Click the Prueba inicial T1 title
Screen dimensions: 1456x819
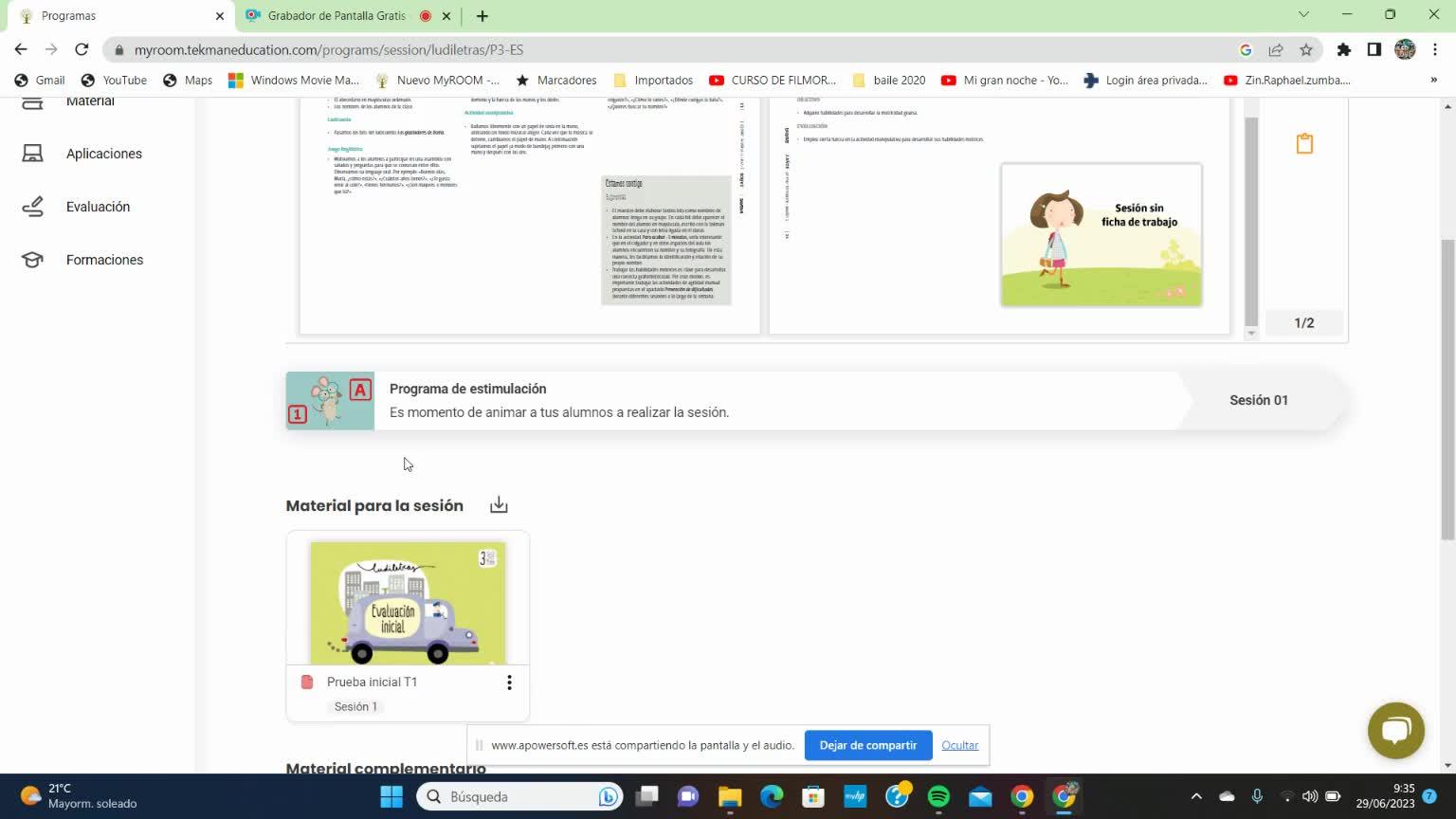[x=372, y=682]
